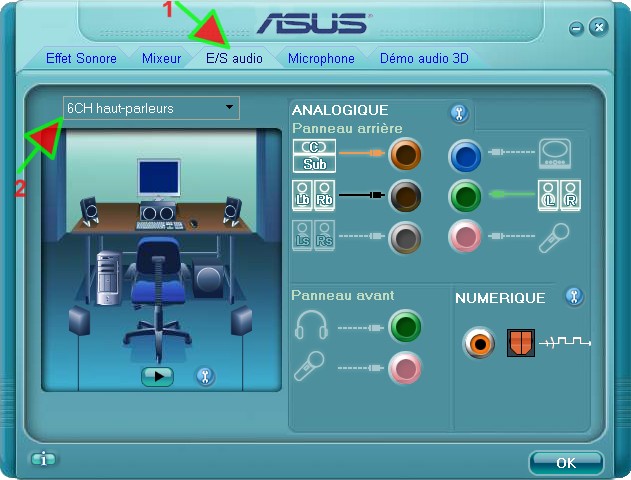Click the black rear speaker jack
The image size is (631, 480).
click(x=405, y=195)
